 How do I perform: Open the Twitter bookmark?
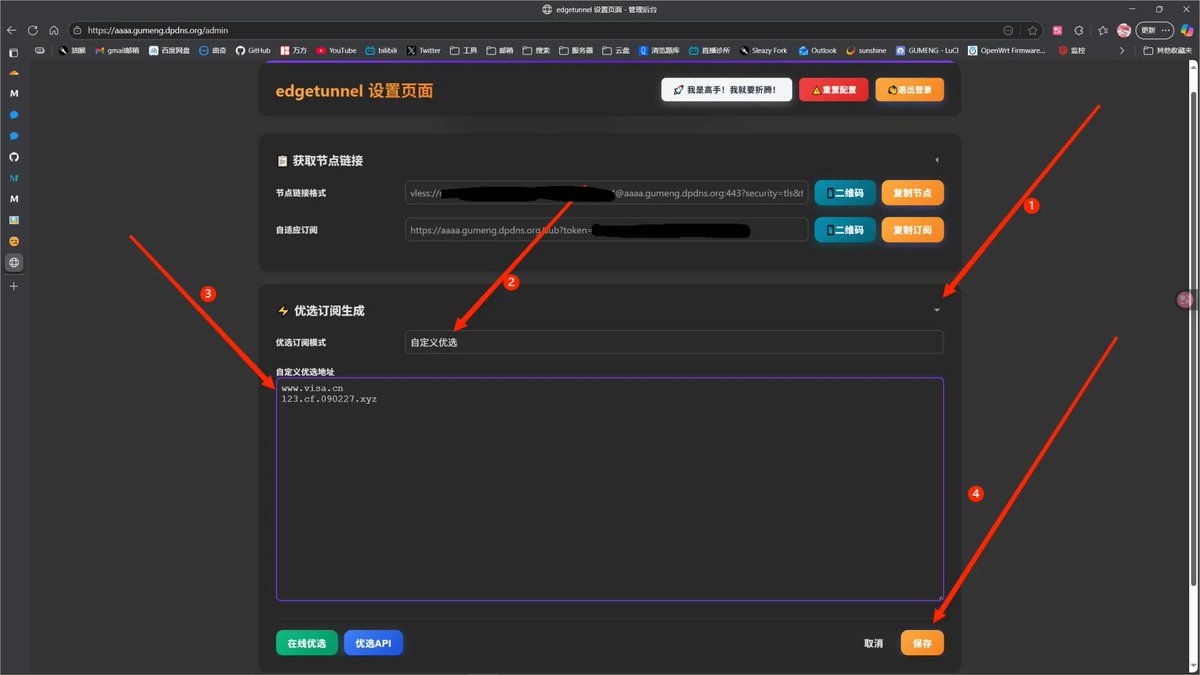pos(424,50)
